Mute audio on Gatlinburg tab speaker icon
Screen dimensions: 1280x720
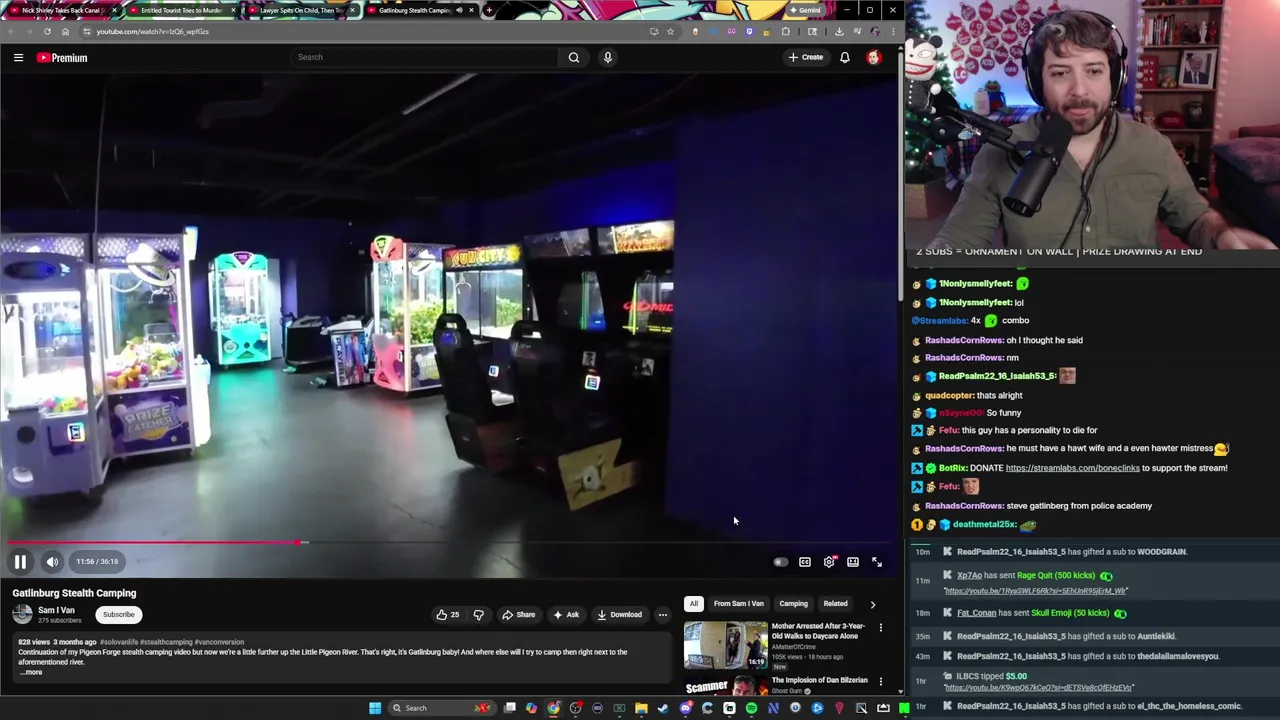click(459, 10)
